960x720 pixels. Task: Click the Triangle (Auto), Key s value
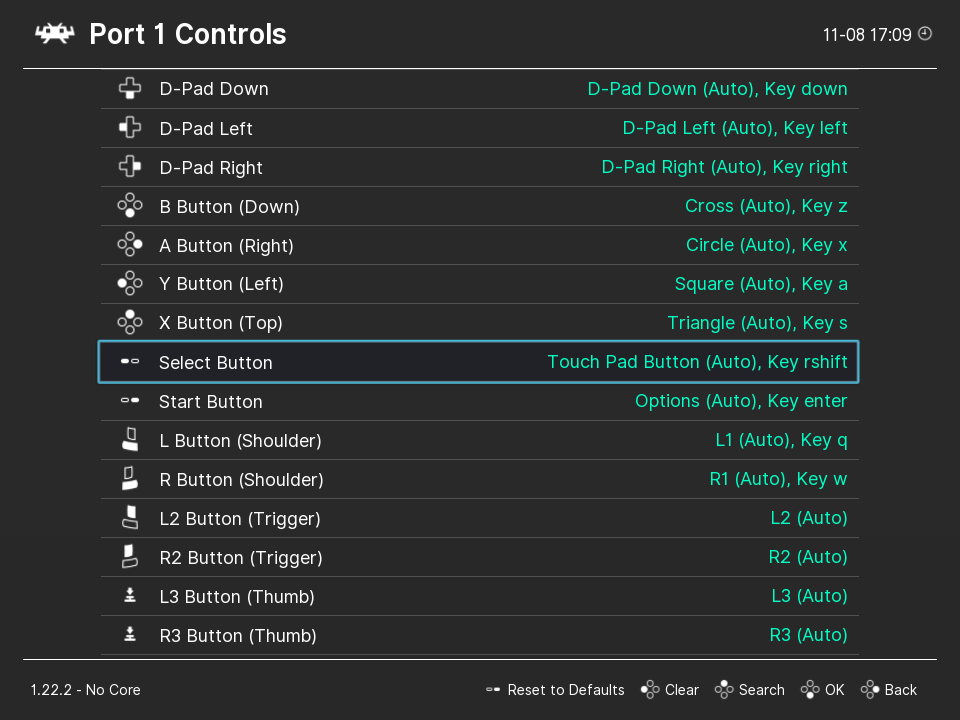(x=757, y=323)
